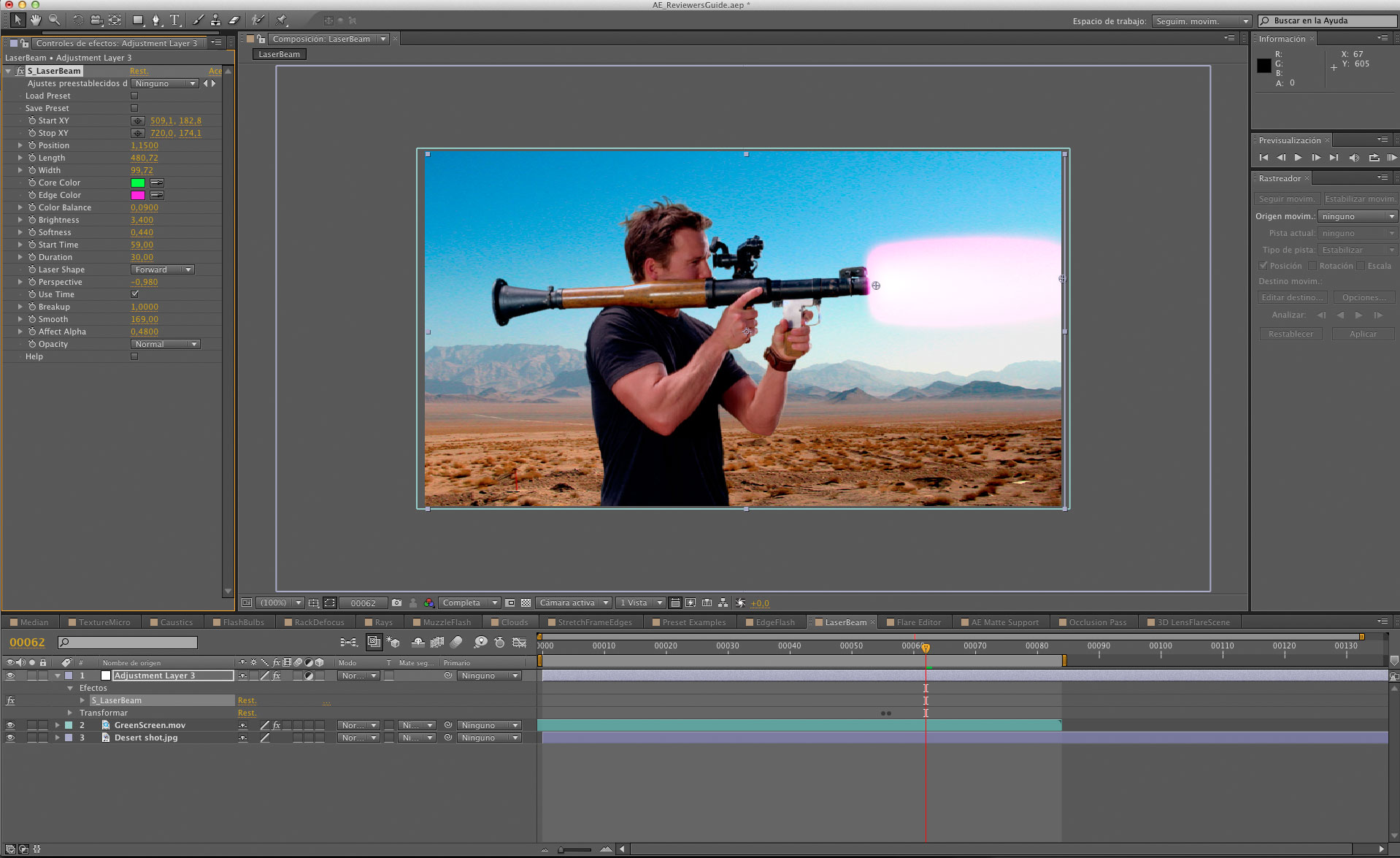Screen dimensions: 1400x858
Task: Toggle Brainstorm button in timeline
Action: [480, 643]
